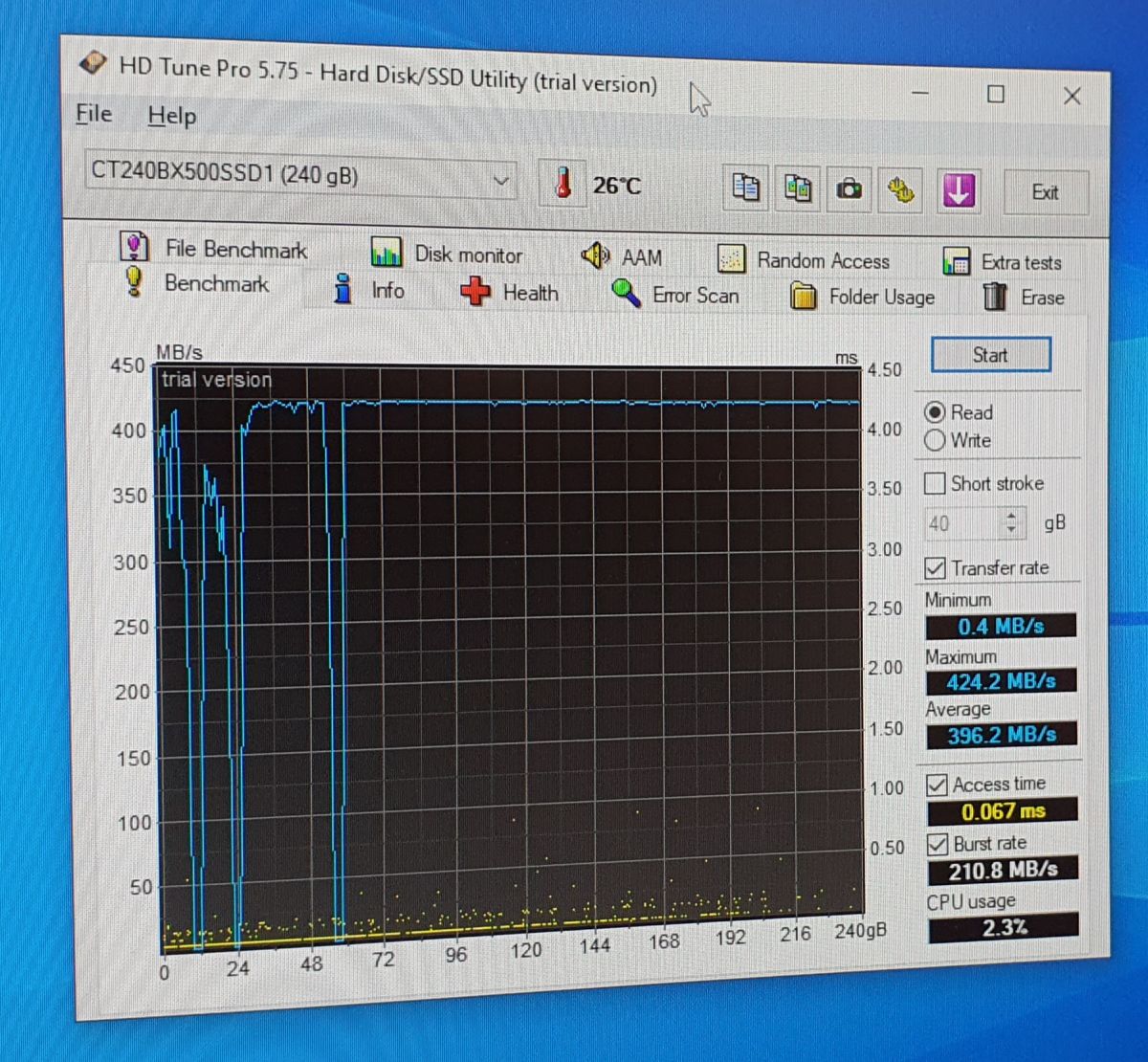
Task: Open the Disk monitor icon
Action: coord(387,253)
